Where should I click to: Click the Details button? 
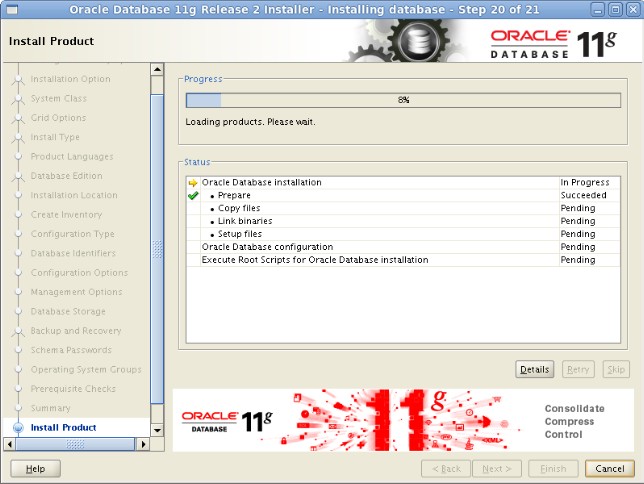534,369
